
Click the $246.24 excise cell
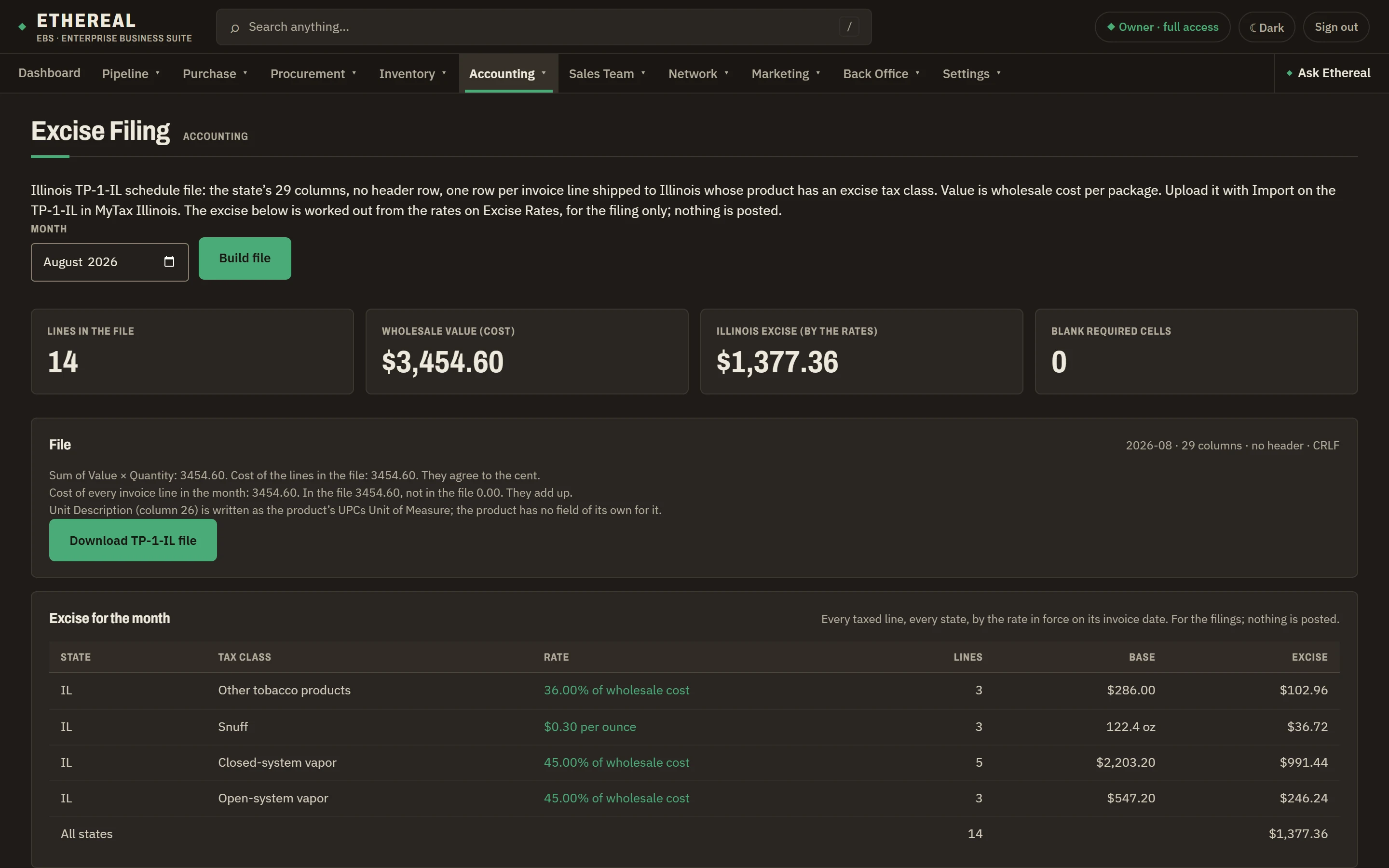pyautogui.click(x=1304, y=798)
